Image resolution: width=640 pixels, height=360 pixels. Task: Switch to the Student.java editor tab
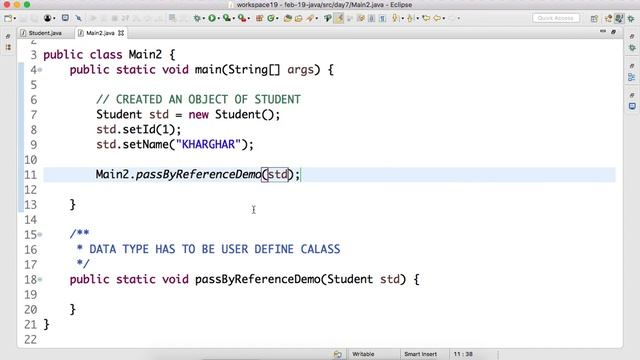[41, 33]
